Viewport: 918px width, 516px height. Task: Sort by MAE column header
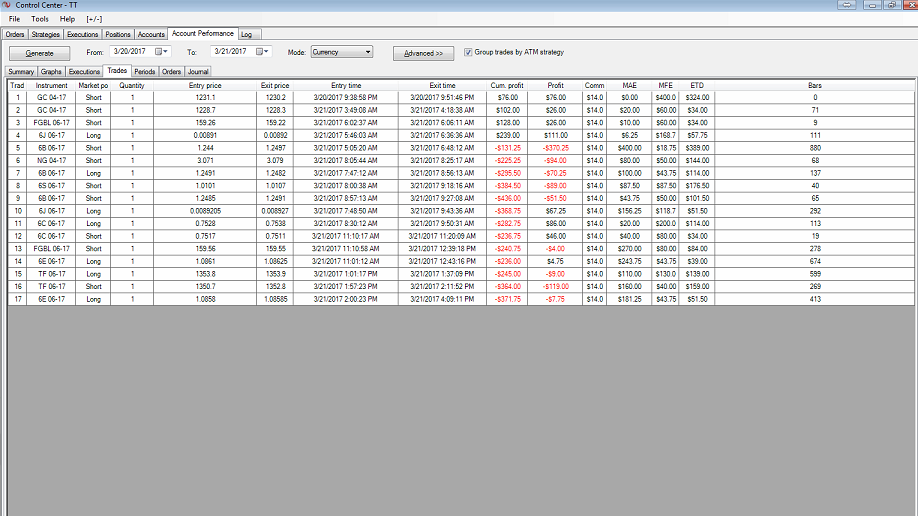pos(629,86)
